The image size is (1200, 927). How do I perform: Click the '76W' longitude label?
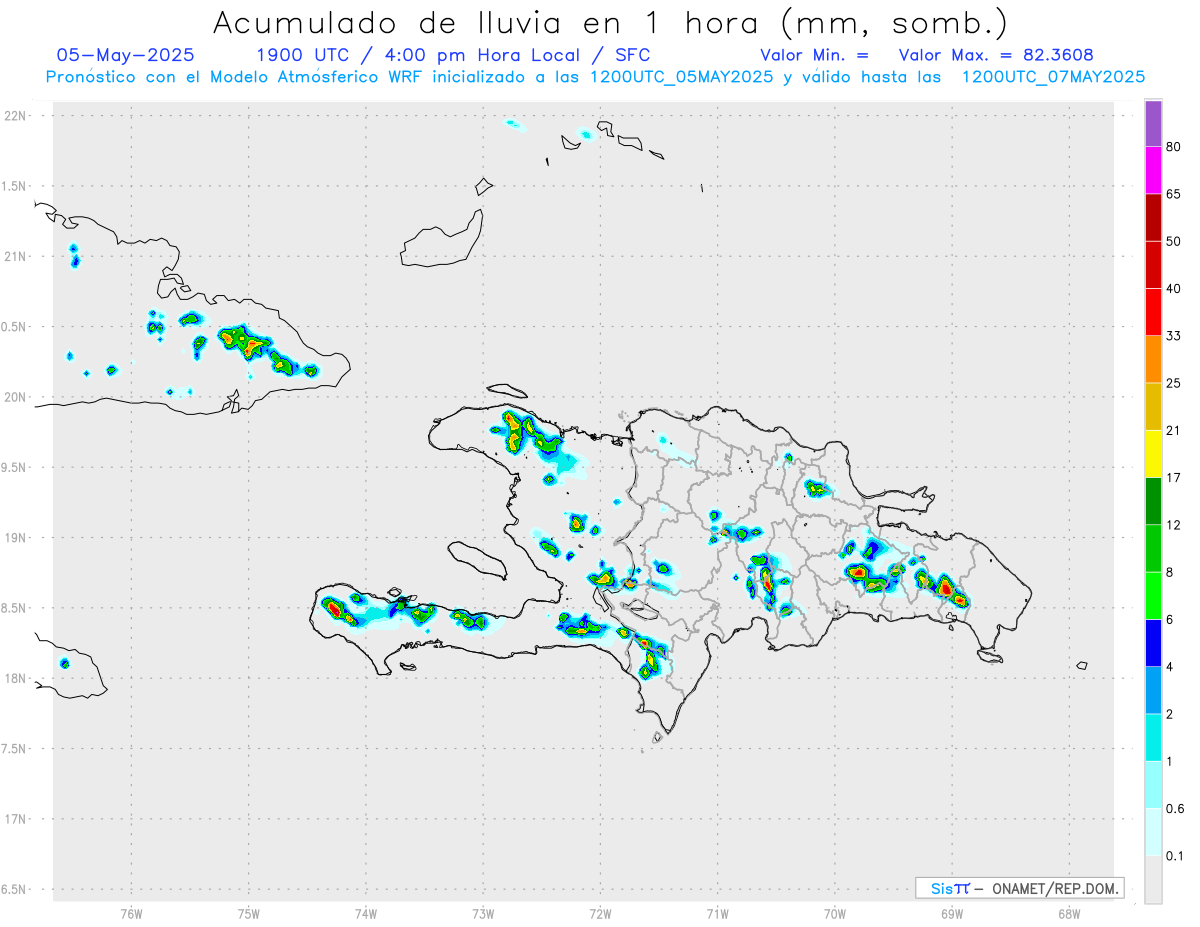[131, 913]
